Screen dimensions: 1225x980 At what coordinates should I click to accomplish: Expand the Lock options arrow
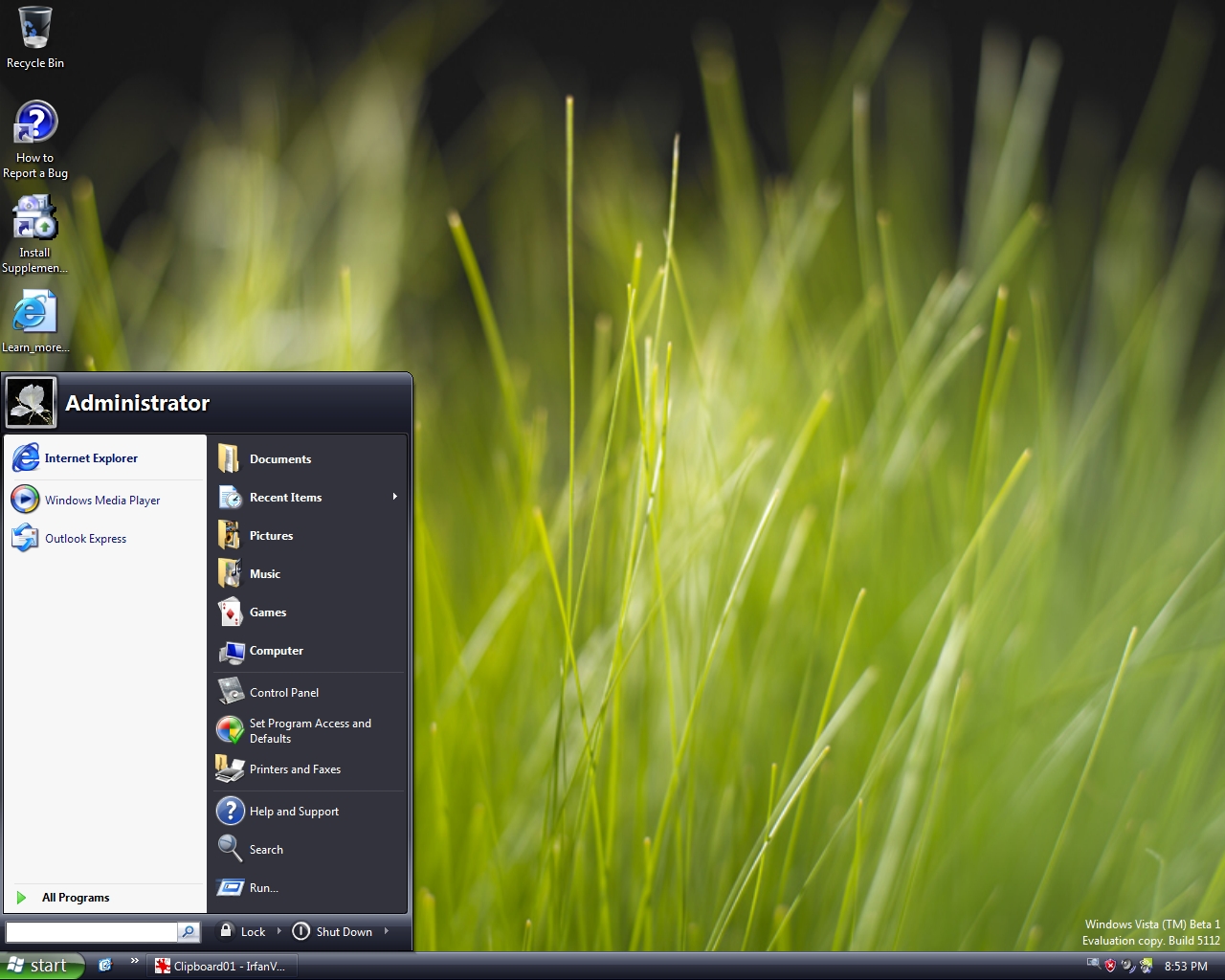point(279,931)
